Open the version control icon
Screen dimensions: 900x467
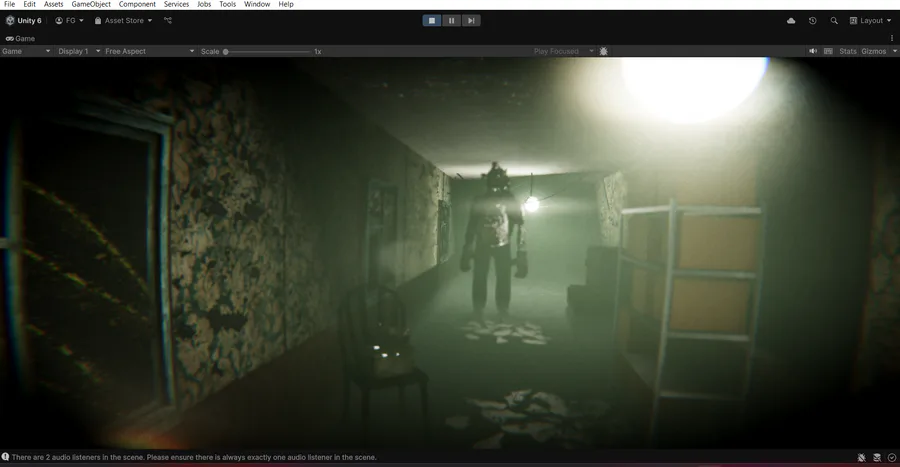coord(168,21)
